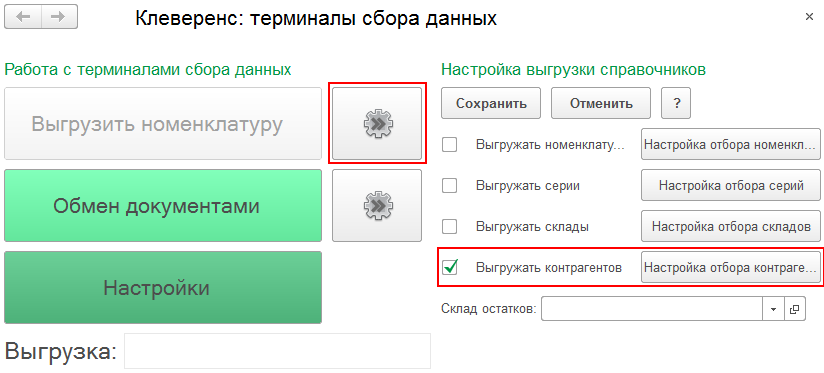824x373 pixels.
Task: Open gear settings beside Выгрузить номенклатуру
Action: tap(377, 123)
